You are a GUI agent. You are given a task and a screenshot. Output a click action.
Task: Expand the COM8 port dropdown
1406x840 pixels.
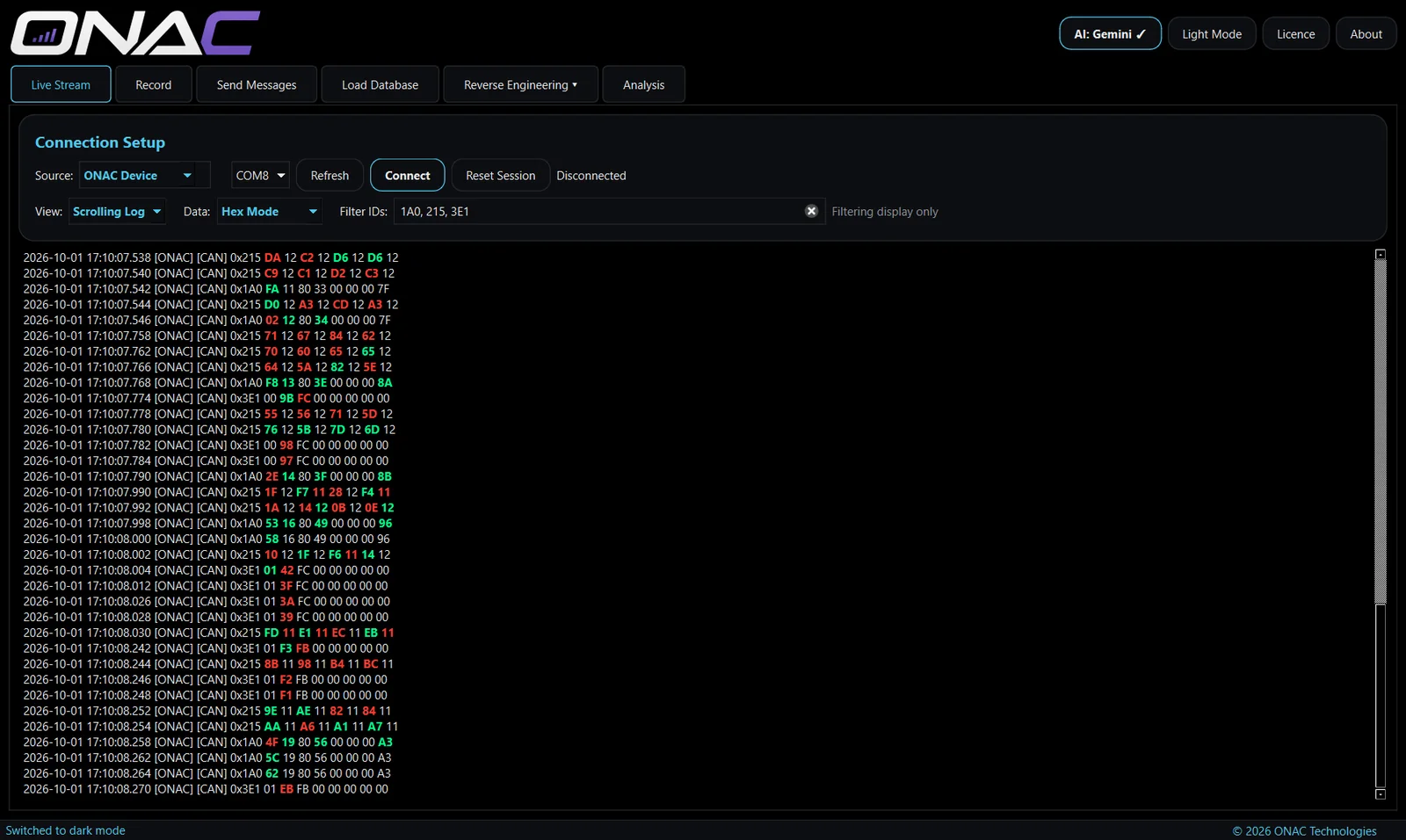[260, 175]
